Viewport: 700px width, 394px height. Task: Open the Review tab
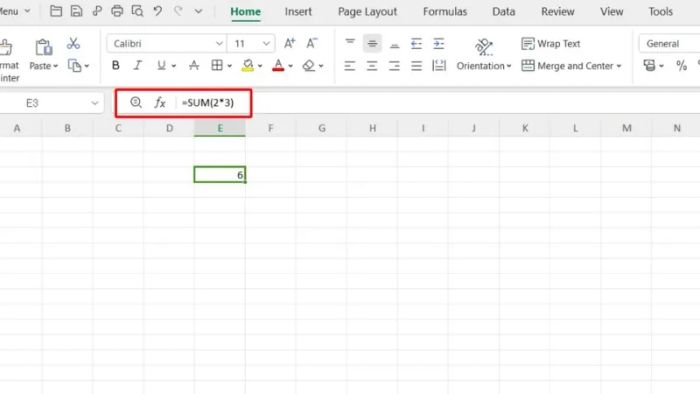pos(558,11)
